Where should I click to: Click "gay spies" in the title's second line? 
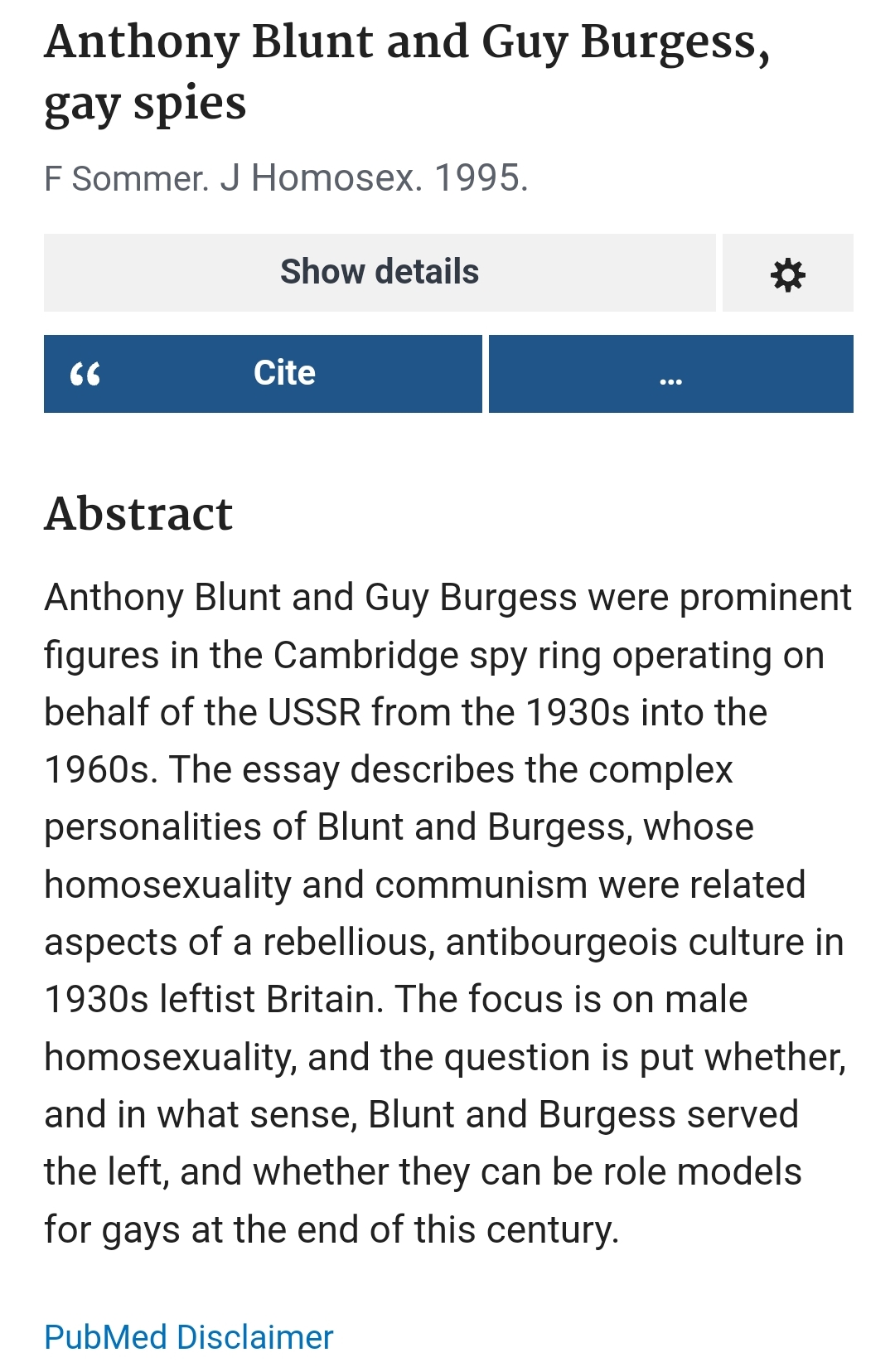coord(145,104)
